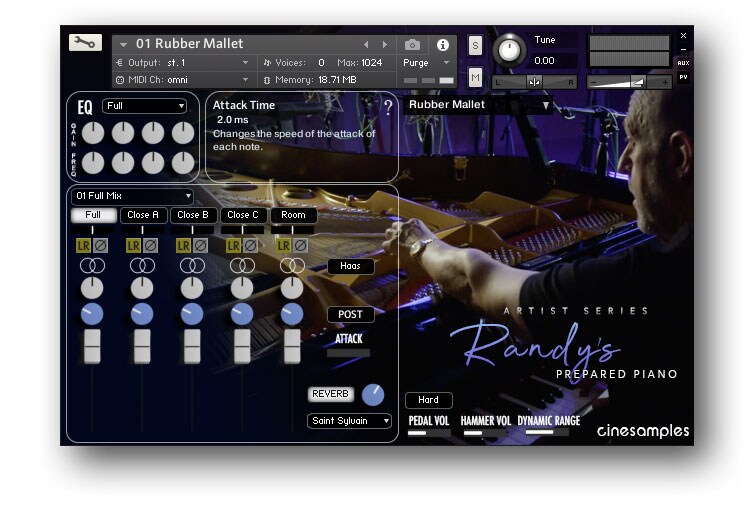754x506 pixels.
Task: Click the Room channel volume fader
Action: [x=292, y=346]
